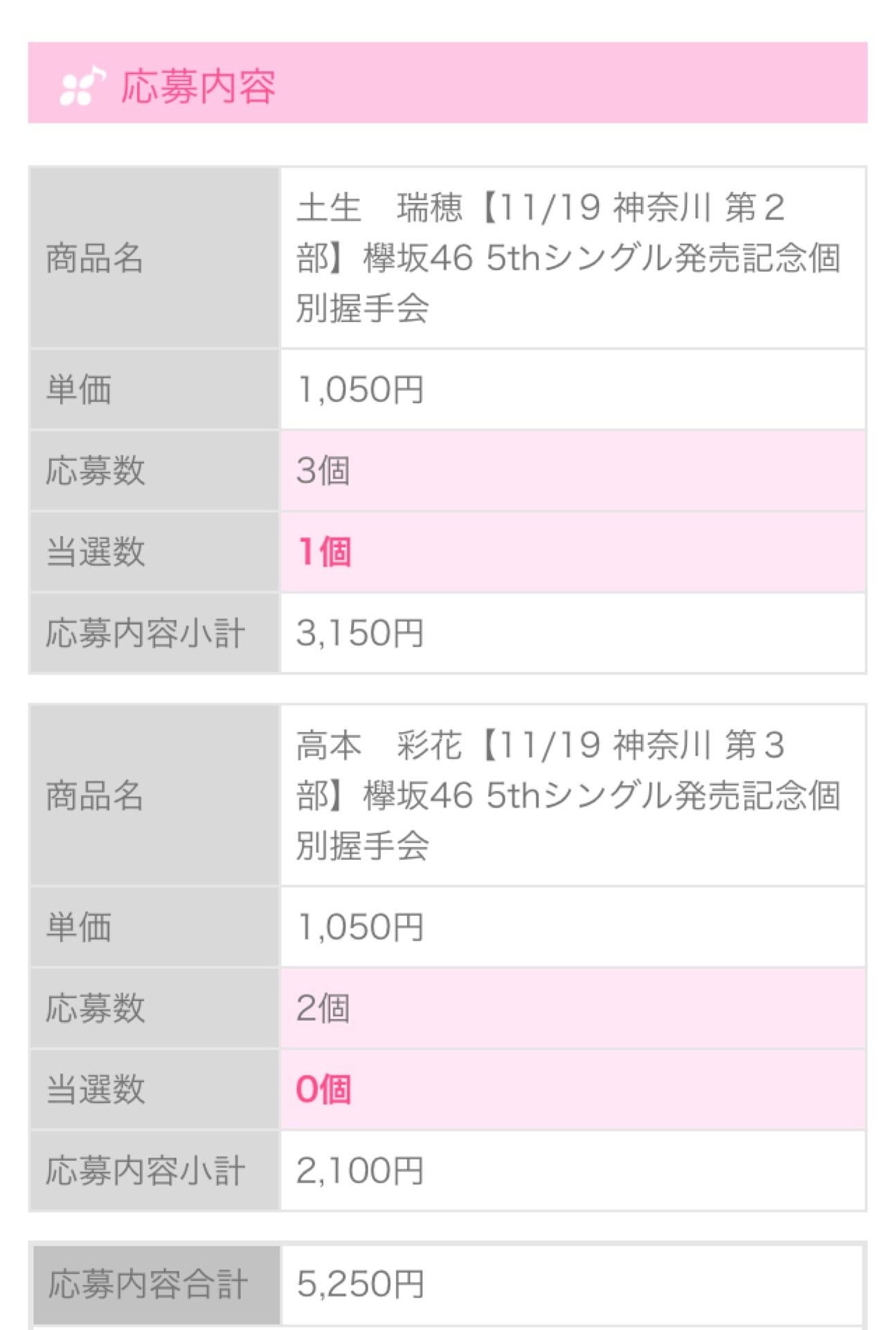
Task: Click the pink 0個 winning count
Action: coord(323,1089)
